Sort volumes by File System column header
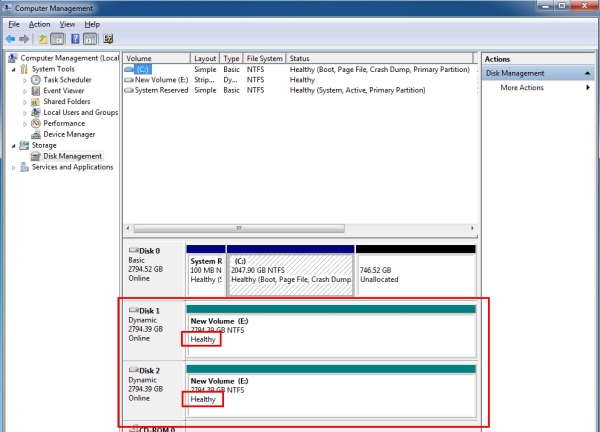 (x=265, y=59)
